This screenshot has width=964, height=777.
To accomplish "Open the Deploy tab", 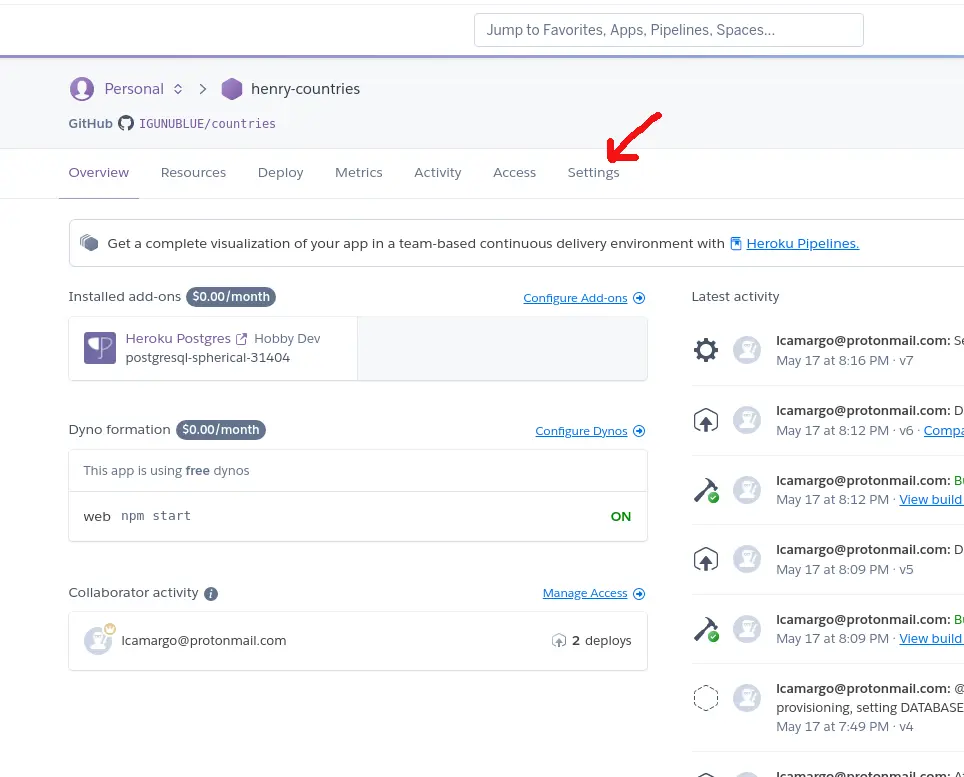I will click(x=280, y=173).
